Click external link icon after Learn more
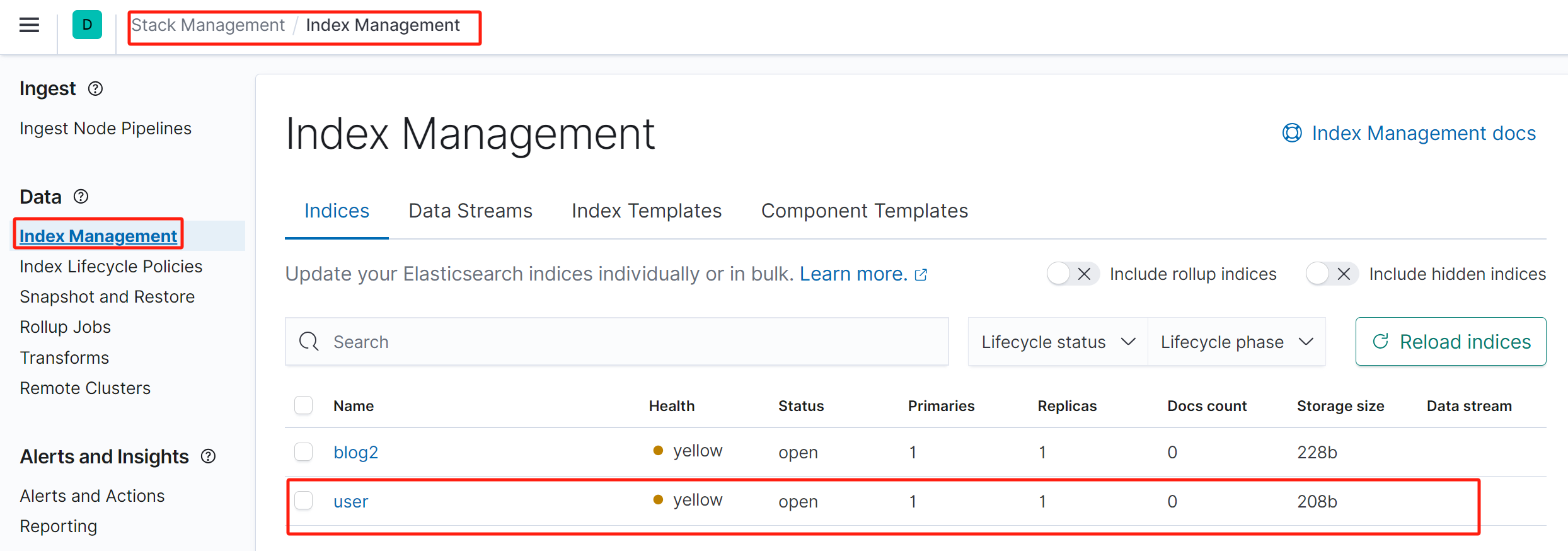 coord(921,275)
